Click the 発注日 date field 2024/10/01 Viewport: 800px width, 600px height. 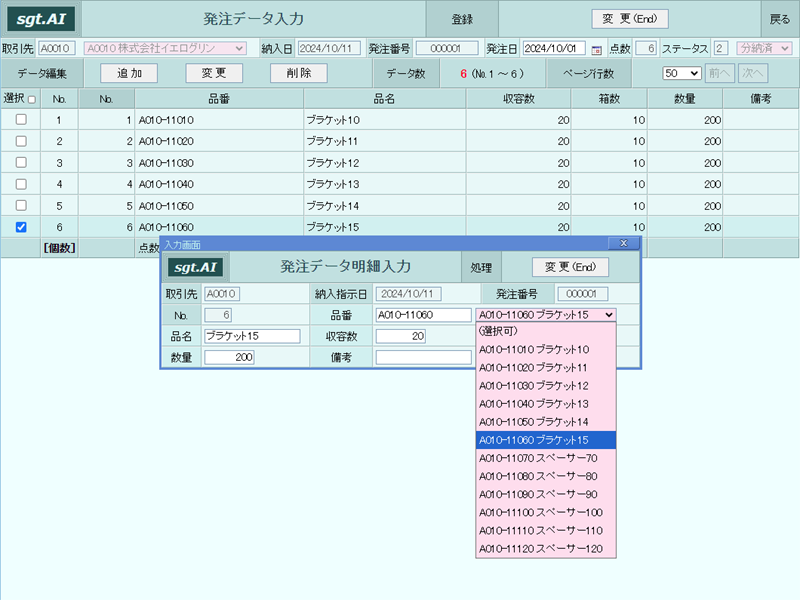[554, 48]
